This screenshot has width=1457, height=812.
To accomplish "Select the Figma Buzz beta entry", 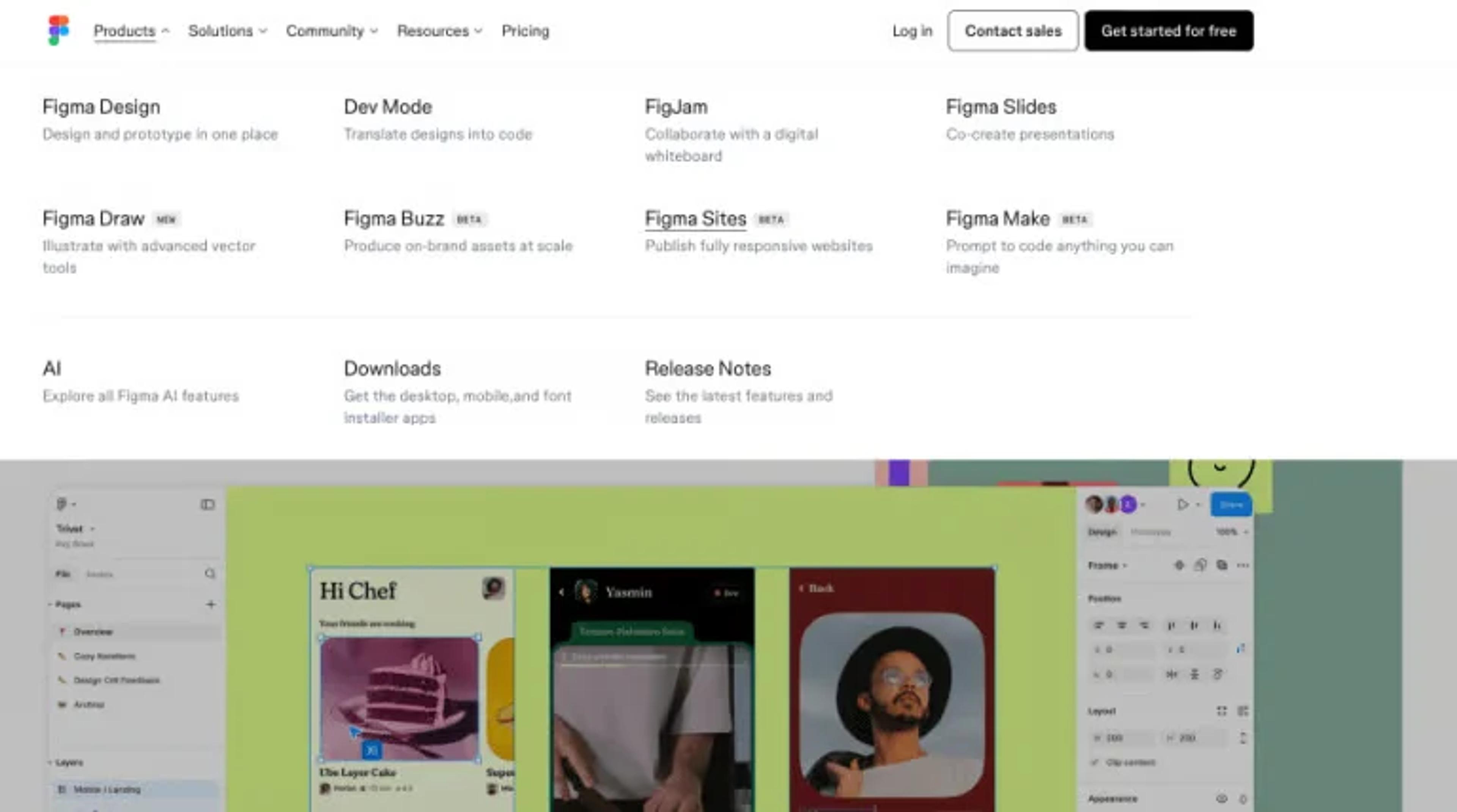I will (x=394, y=218).
